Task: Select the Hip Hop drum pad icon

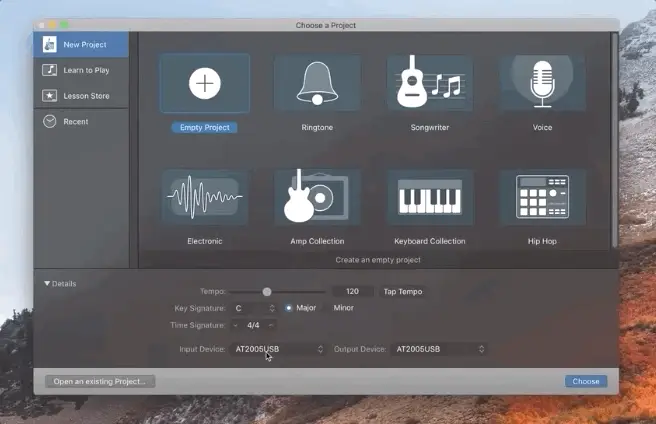Action: [x=542, y=197]
